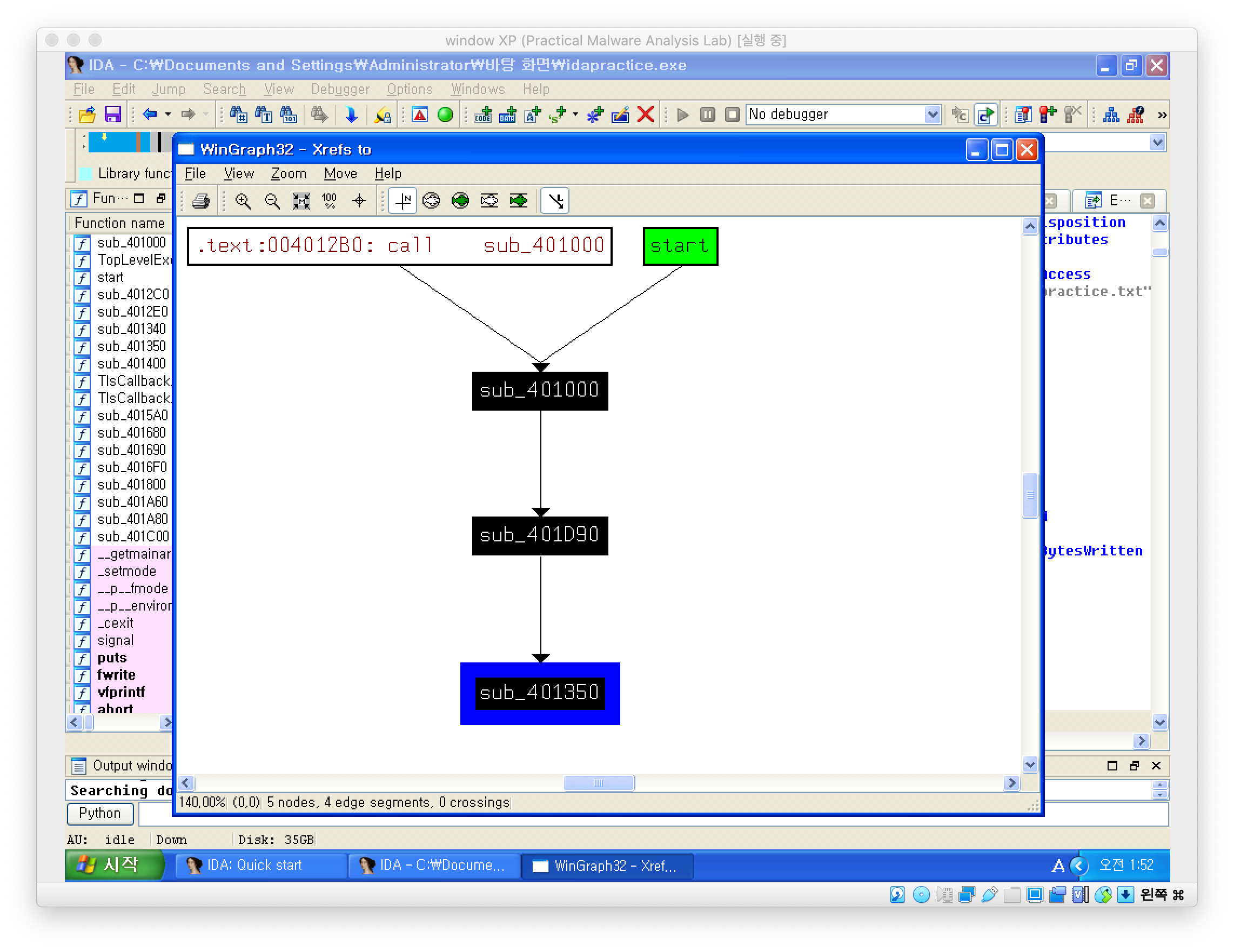Screen dimensions: 1234x952
Task: Click the cartesian fisheye view icon
Action: [x=489, y=201]
